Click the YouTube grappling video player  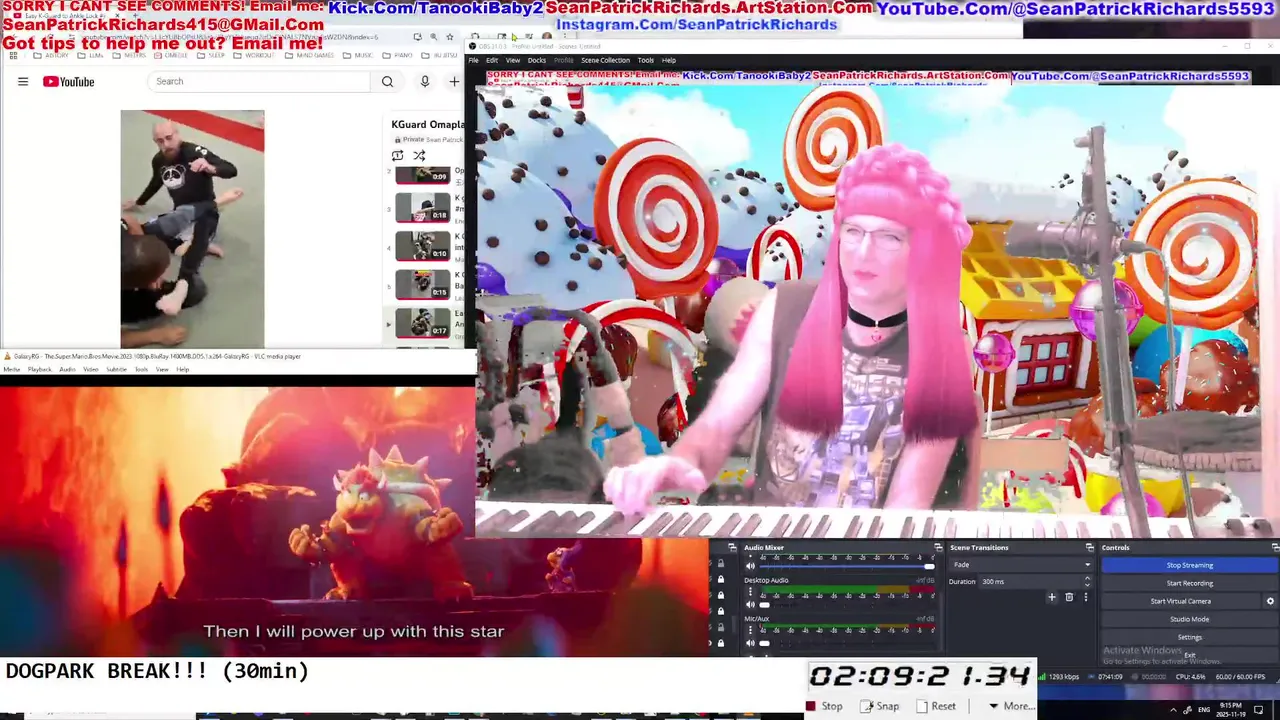pyautogui.click(x=192, y=228)
